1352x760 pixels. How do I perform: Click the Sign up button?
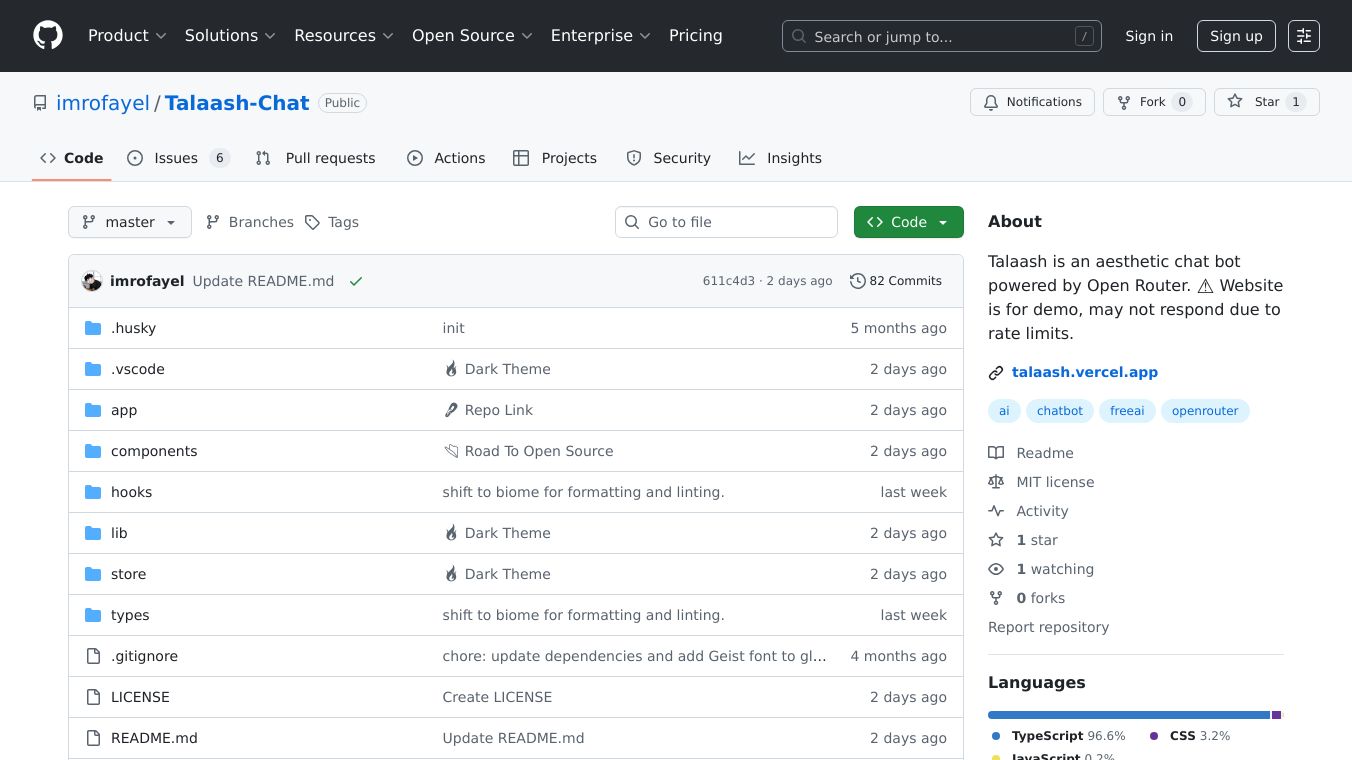pyautogui.click(x=1235, y=36)
